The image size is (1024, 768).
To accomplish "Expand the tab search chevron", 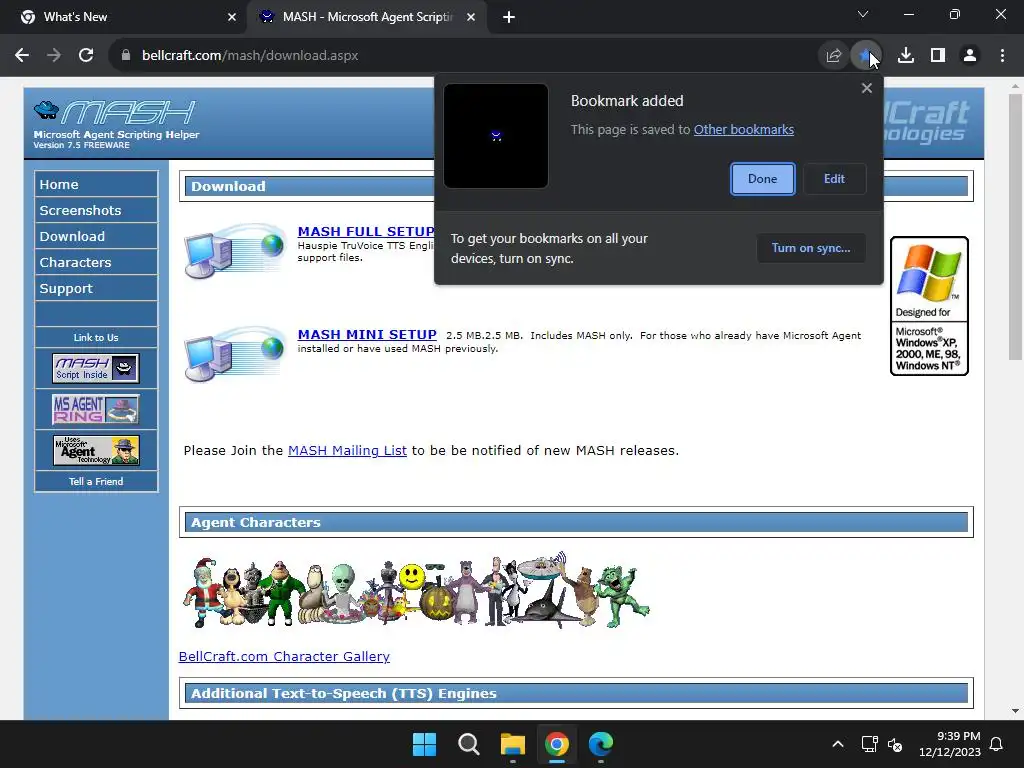I will pos(863,14).
